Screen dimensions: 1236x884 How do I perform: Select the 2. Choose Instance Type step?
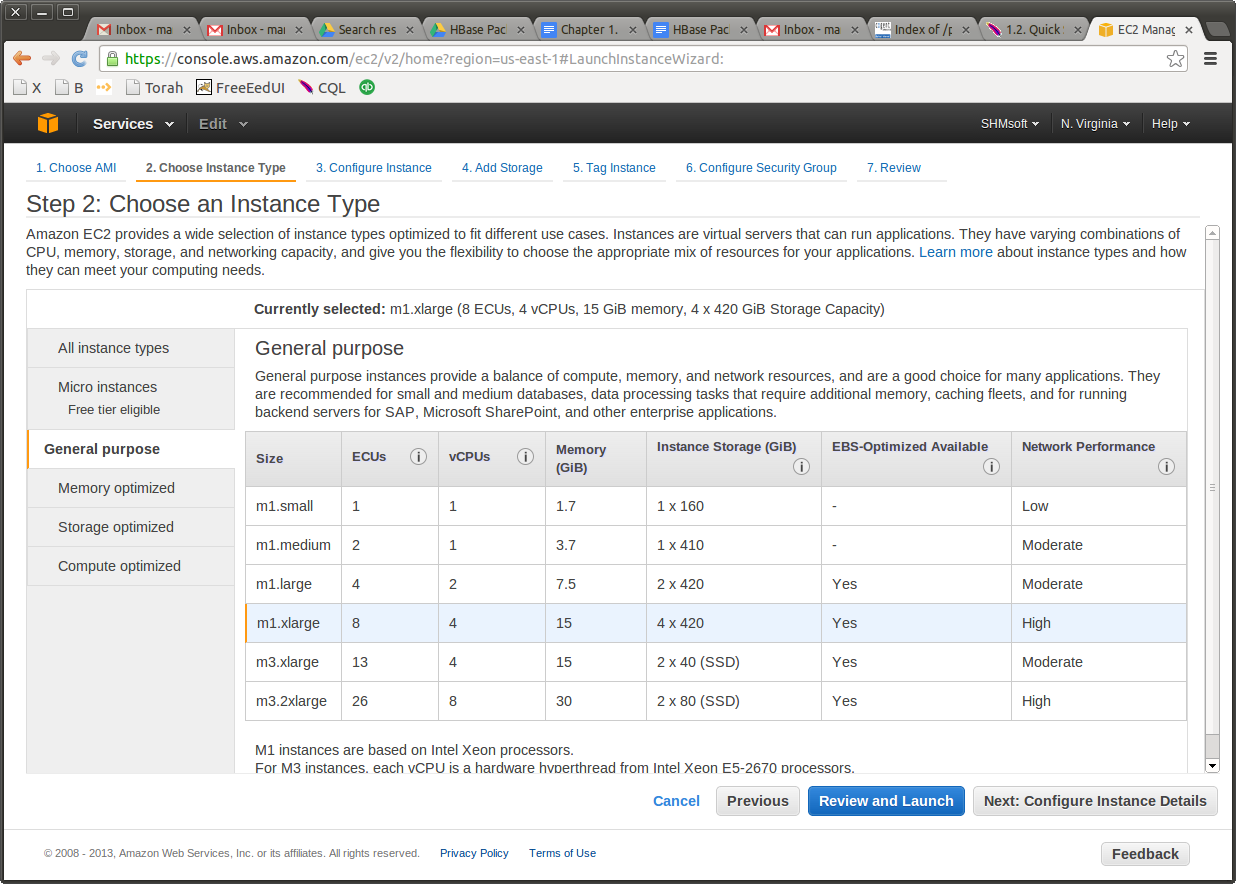tap(216, 168)
